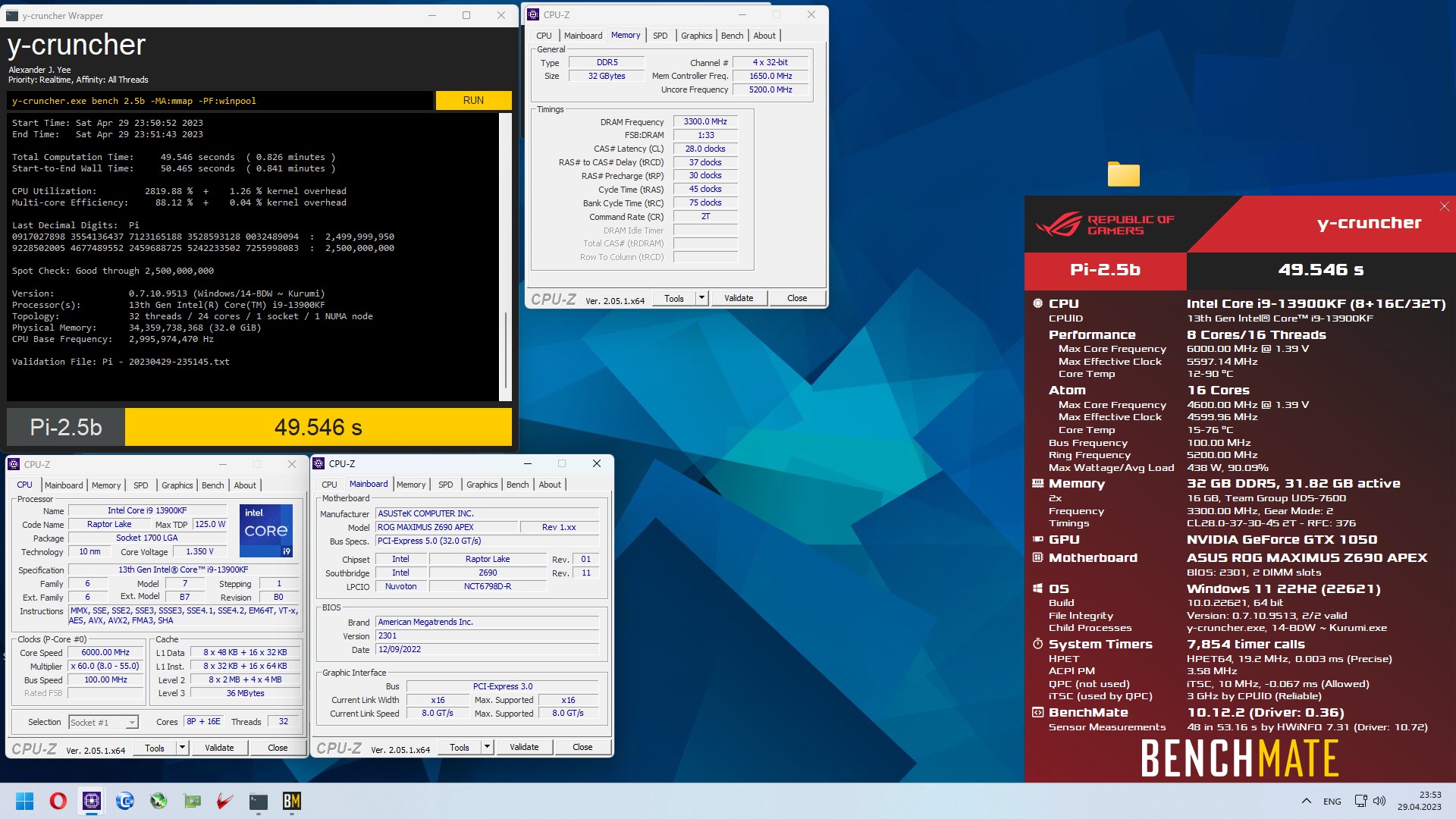
Task: Open network status in the system tray
Action: [1360, 801]
